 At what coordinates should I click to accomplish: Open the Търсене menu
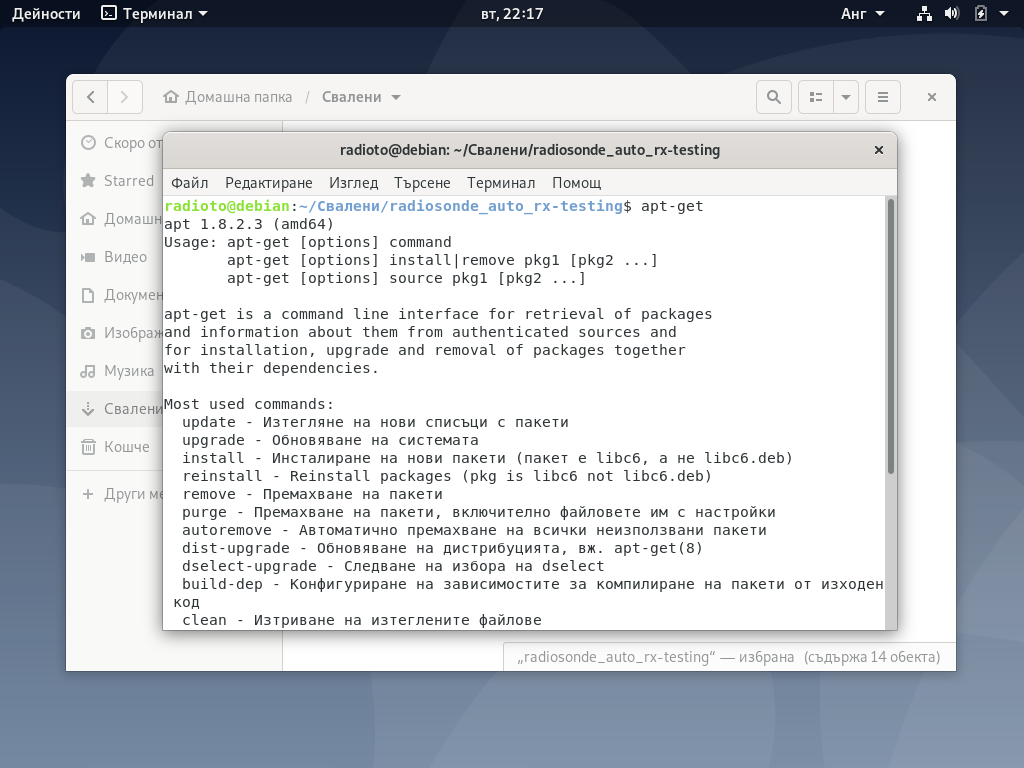pyautogui.click(x=422, y=183)
